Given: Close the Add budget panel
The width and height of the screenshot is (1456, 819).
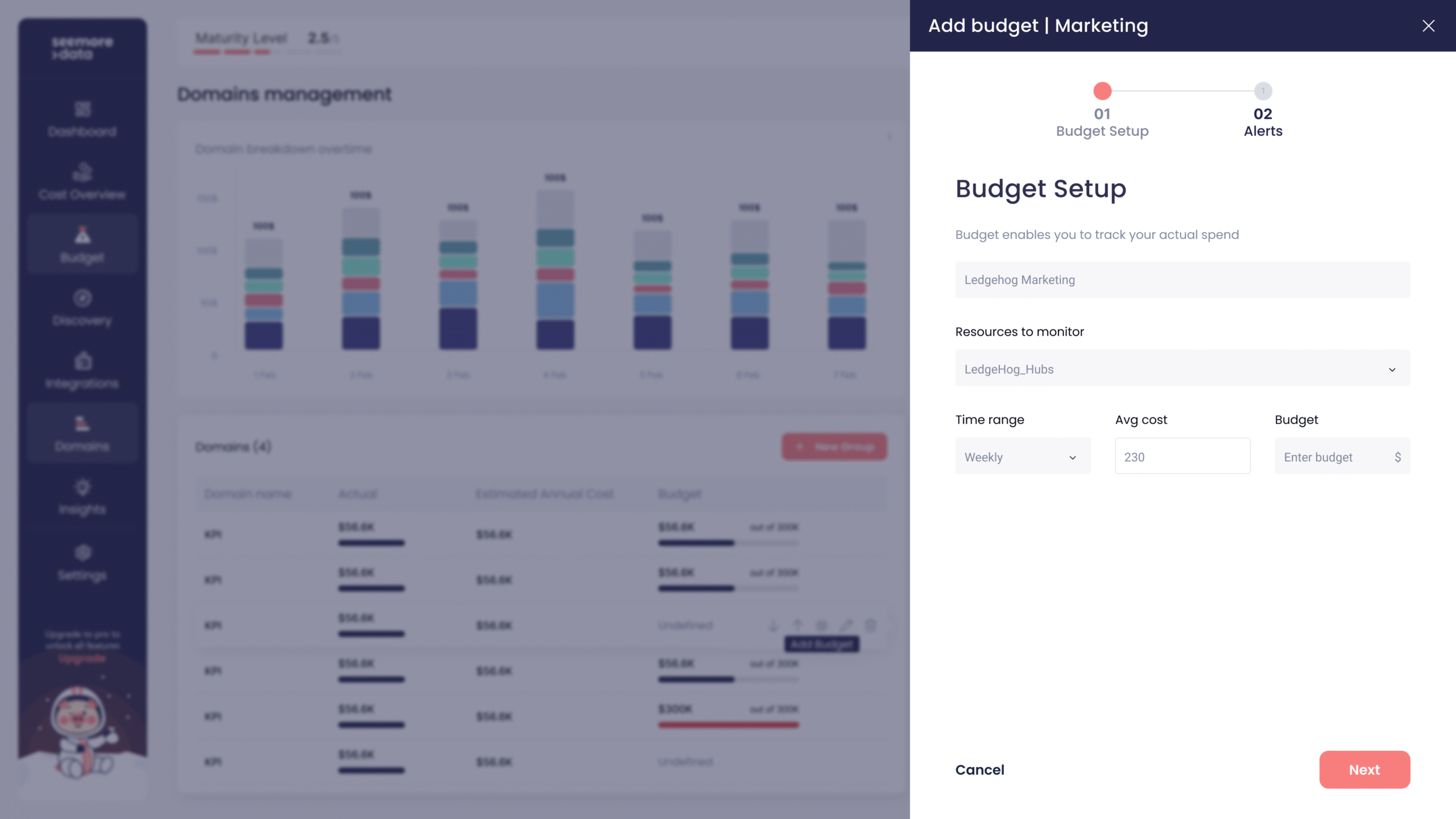Looking at the screenshot, I should 1428,26.
